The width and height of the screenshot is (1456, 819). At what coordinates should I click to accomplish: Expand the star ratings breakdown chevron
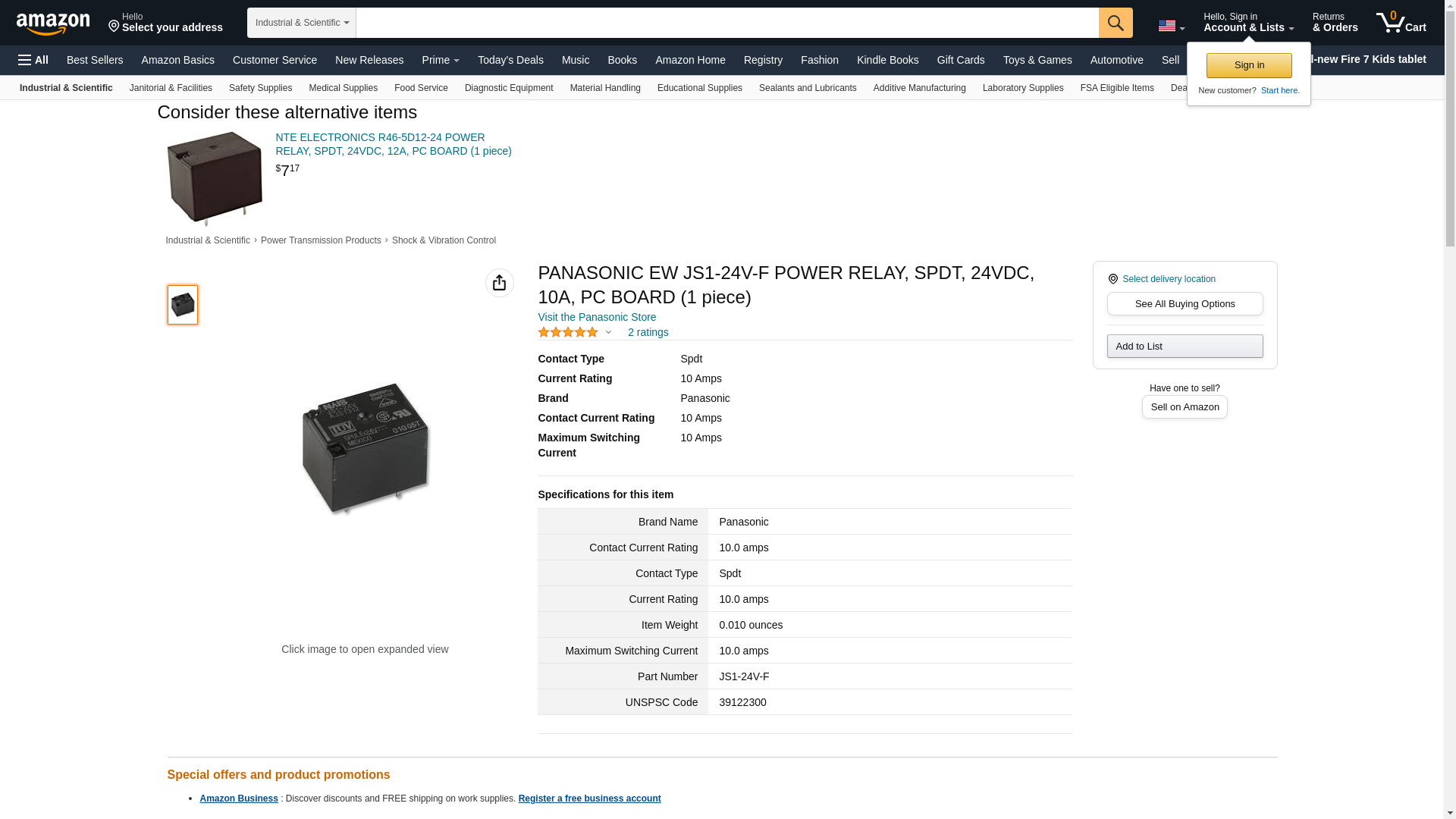608,332
